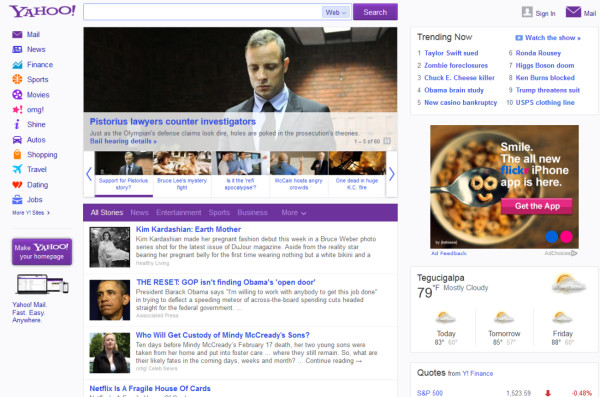Open the Dating heart icon

(17, 185)
